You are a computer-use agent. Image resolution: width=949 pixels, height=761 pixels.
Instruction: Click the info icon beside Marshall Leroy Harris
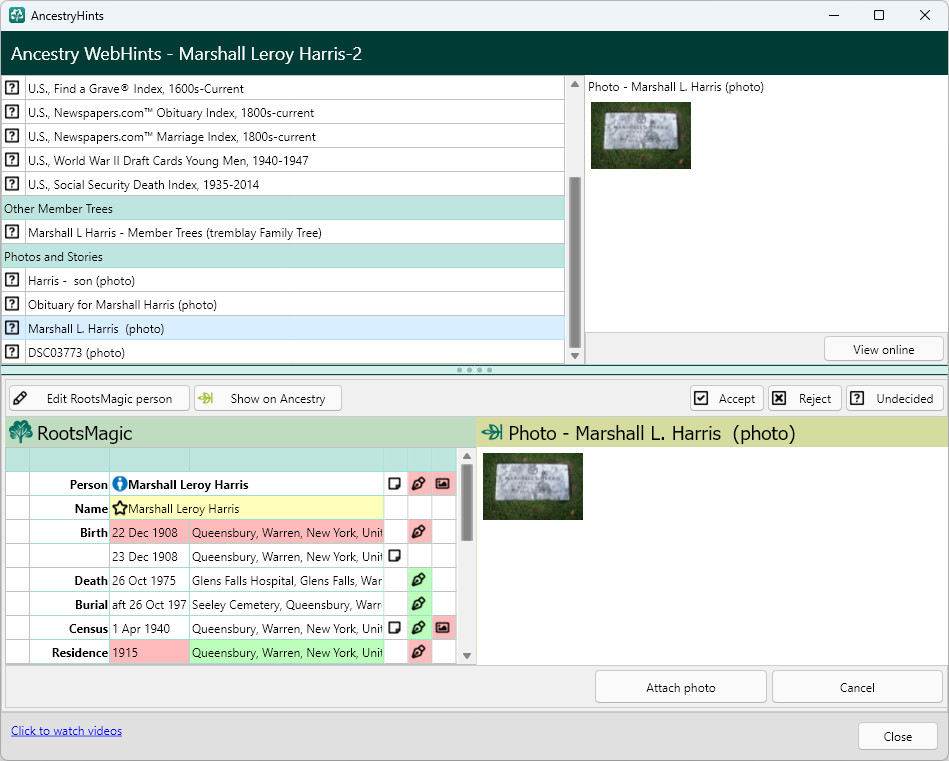120,484
